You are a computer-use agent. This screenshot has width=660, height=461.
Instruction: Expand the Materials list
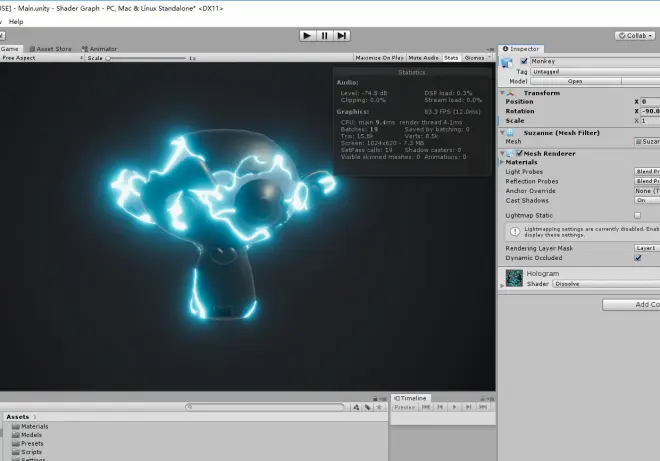pos(502,162)
